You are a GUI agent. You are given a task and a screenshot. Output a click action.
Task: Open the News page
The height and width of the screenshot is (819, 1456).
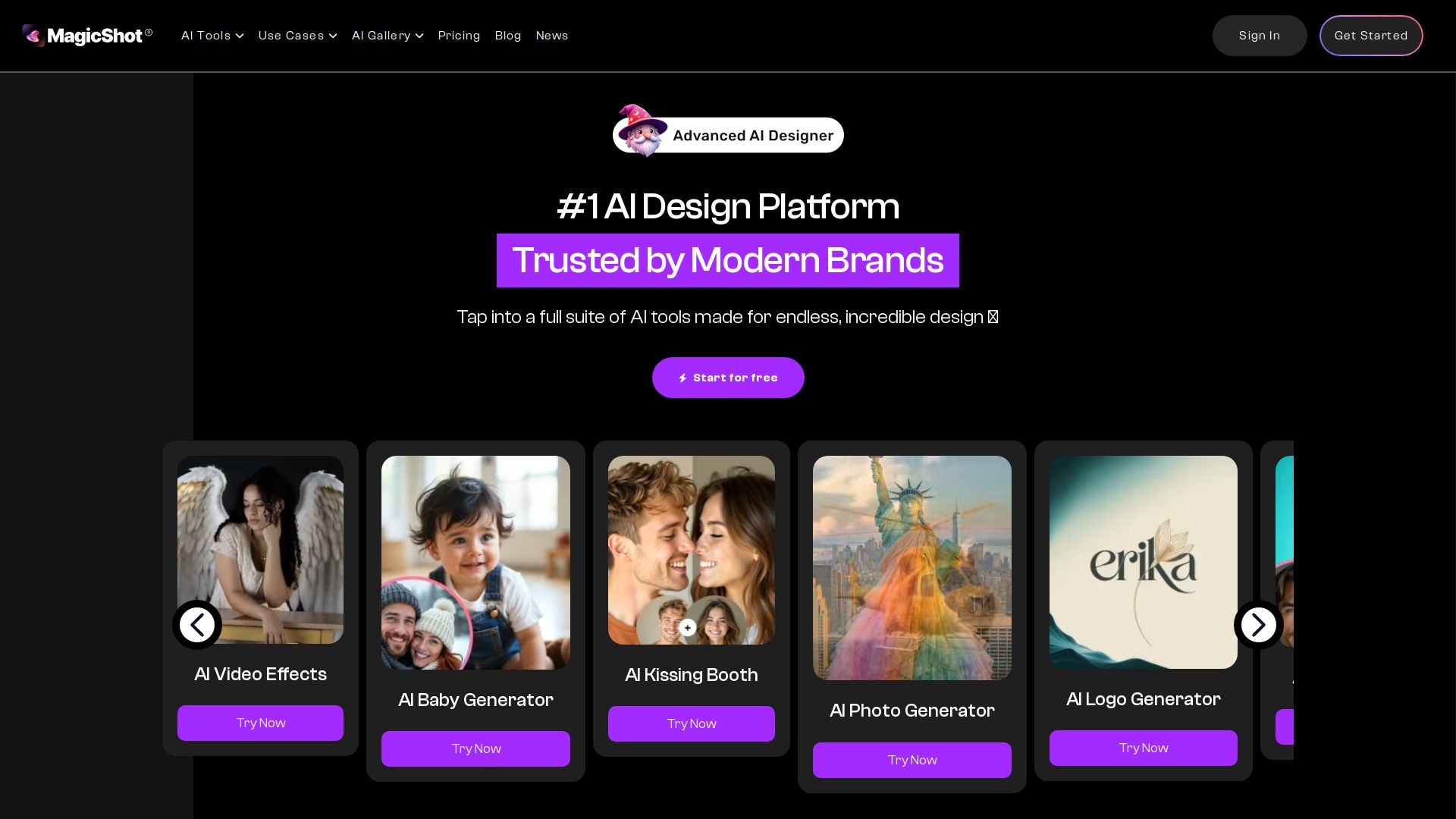pos(552,36)
